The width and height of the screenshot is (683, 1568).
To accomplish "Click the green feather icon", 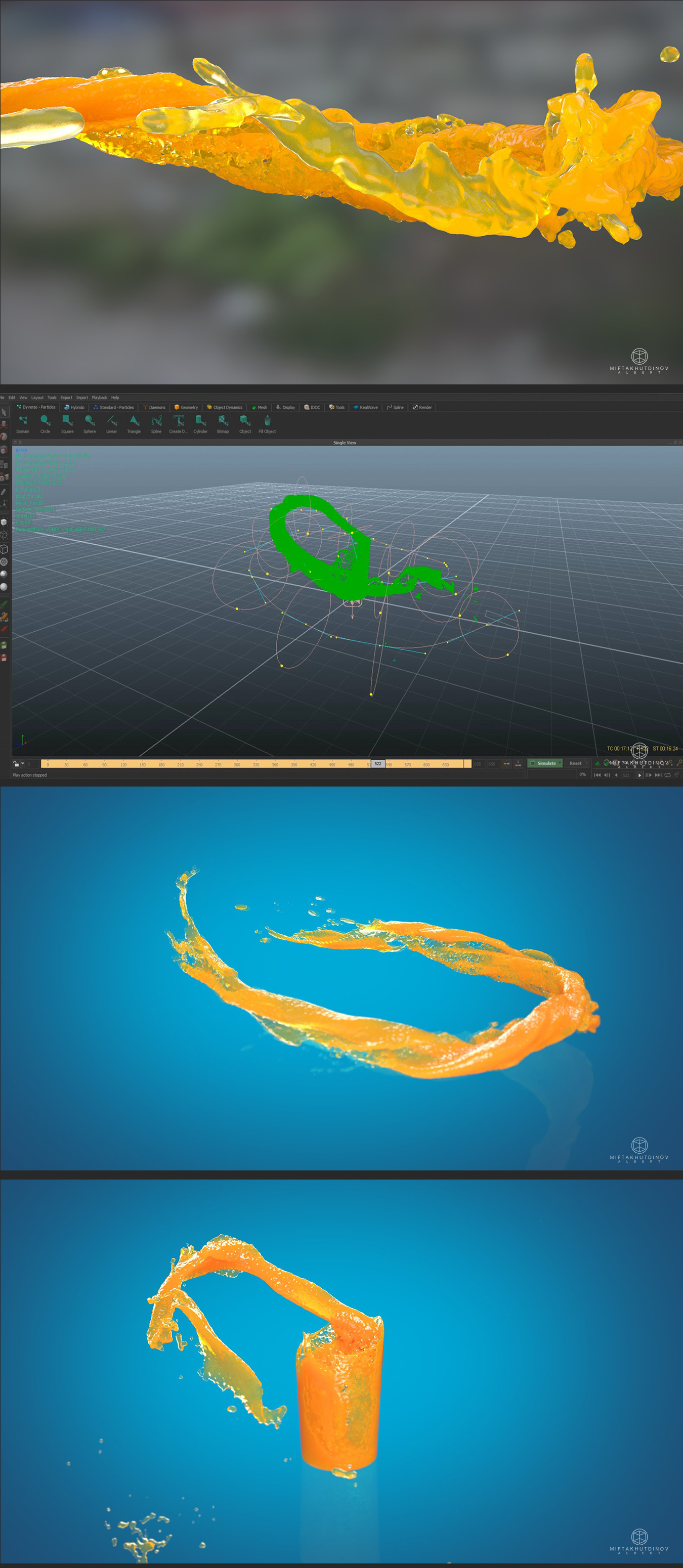I will (4, 604).
